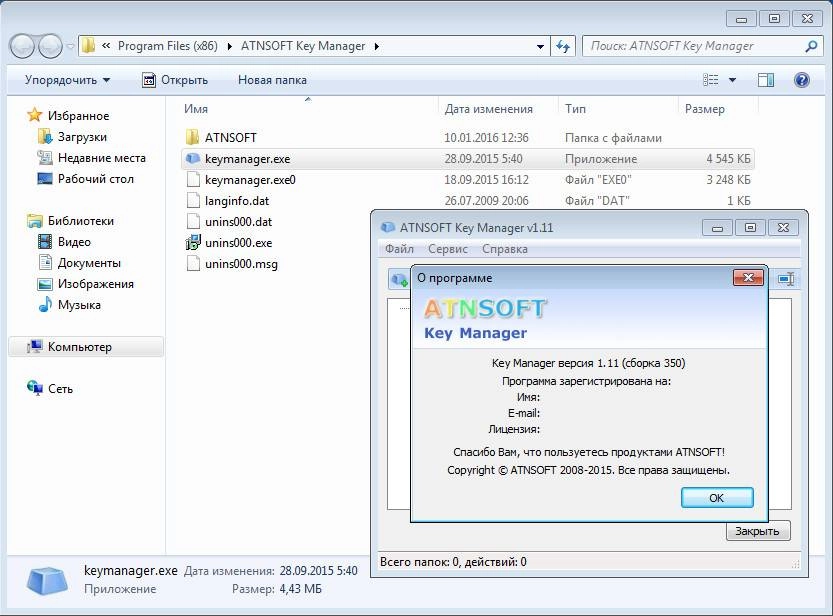Click the rename toolbar icon in Key Manager
833x616 pixels.
(x=785, y=279)
